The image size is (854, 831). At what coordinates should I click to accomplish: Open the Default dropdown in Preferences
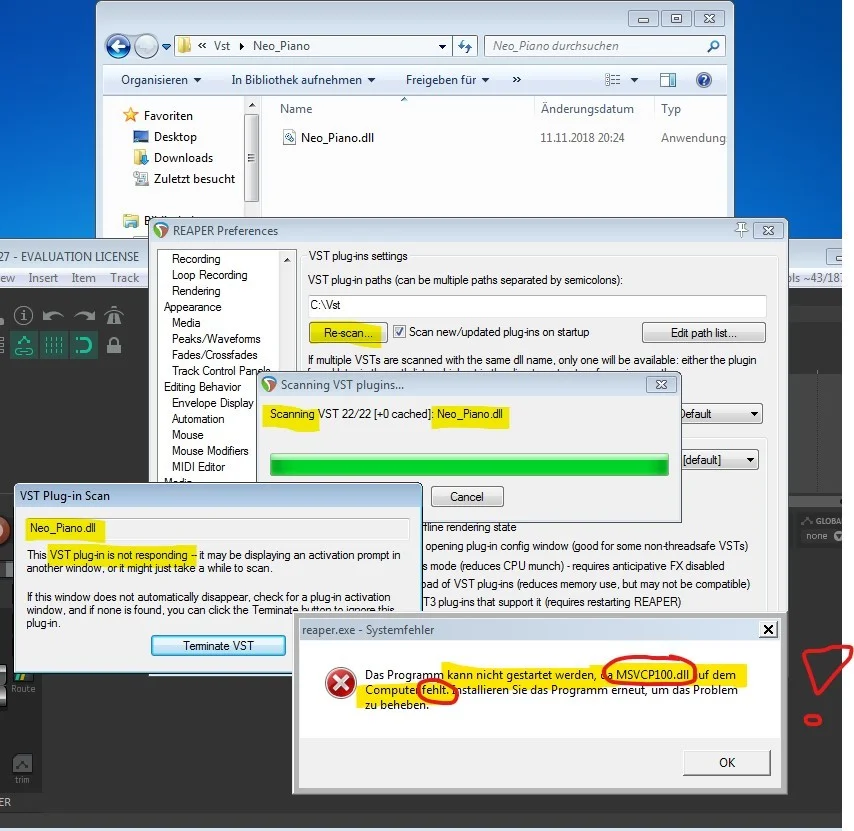pos(721,414)
